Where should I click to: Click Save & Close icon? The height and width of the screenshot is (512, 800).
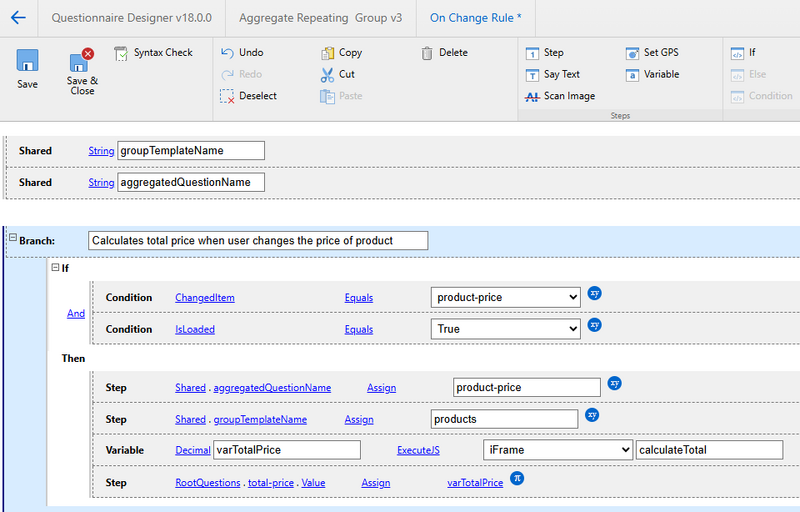82,60
